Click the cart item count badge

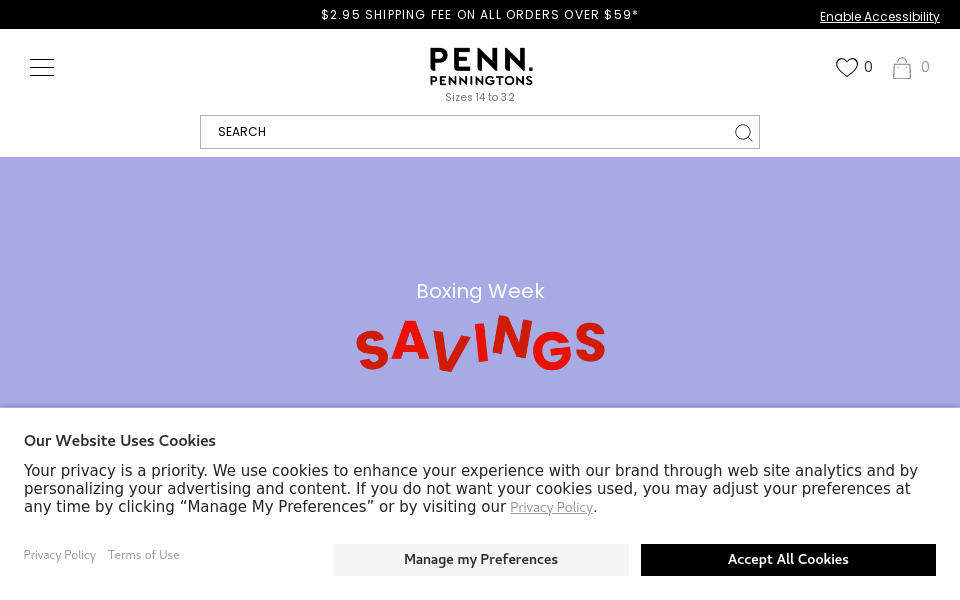tap(925, 67)
